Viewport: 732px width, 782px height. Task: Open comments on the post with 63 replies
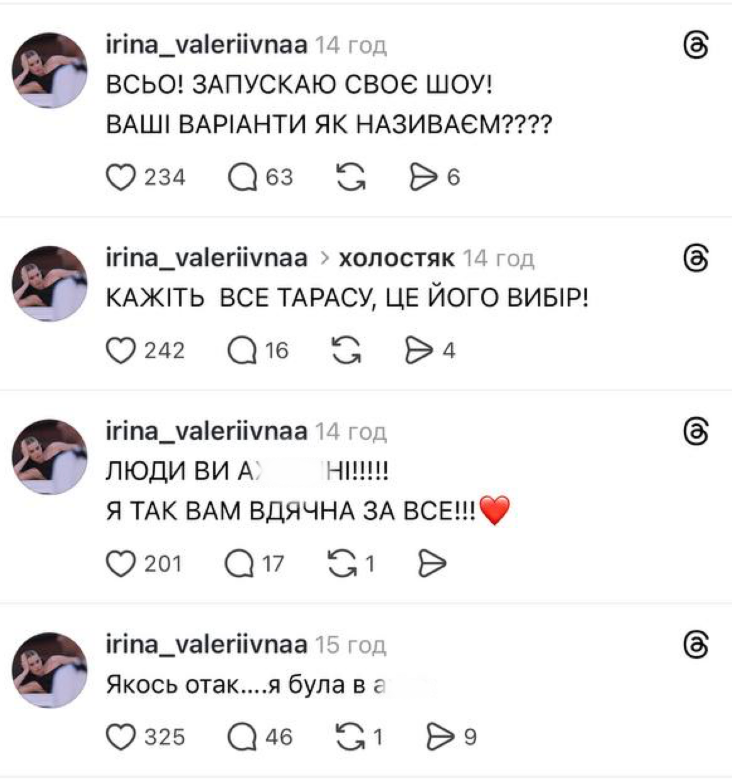click(243, 177)
